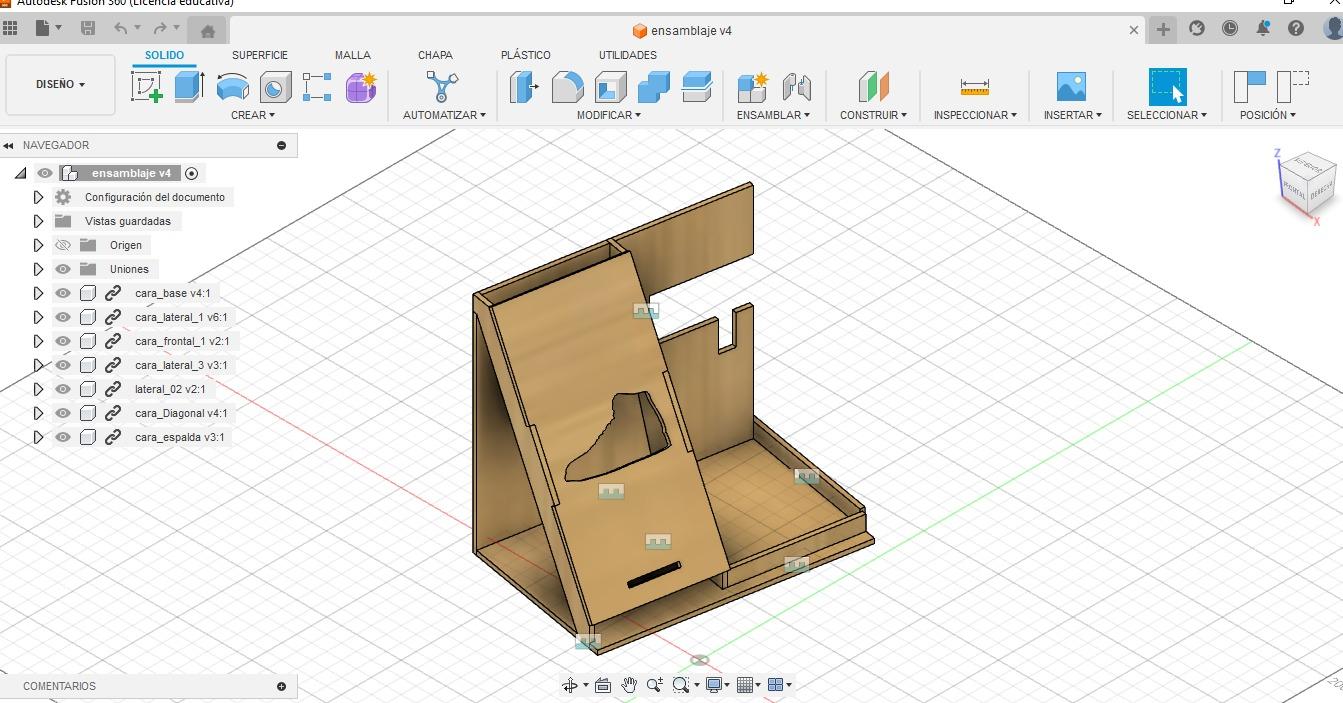Screen dimensions: 1343x703
Task: Open the Zoom window tool
Action: pos(682,685)
